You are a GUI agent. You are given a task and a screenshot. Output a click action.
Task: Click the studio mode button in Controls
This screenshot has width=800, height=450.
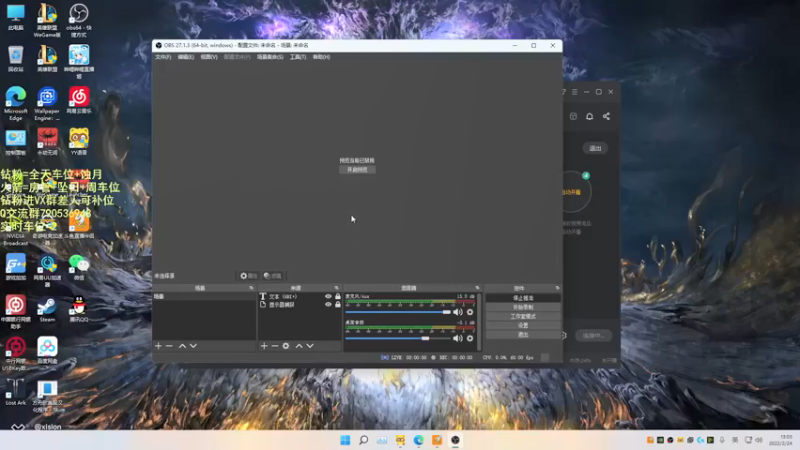523,316
